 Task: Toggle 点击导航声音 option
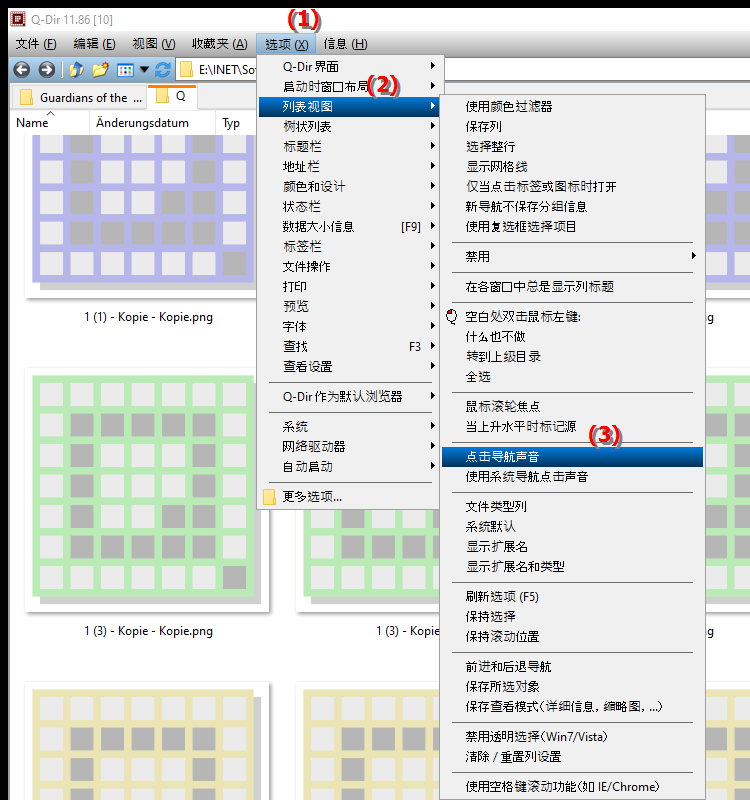pos(572,457)
